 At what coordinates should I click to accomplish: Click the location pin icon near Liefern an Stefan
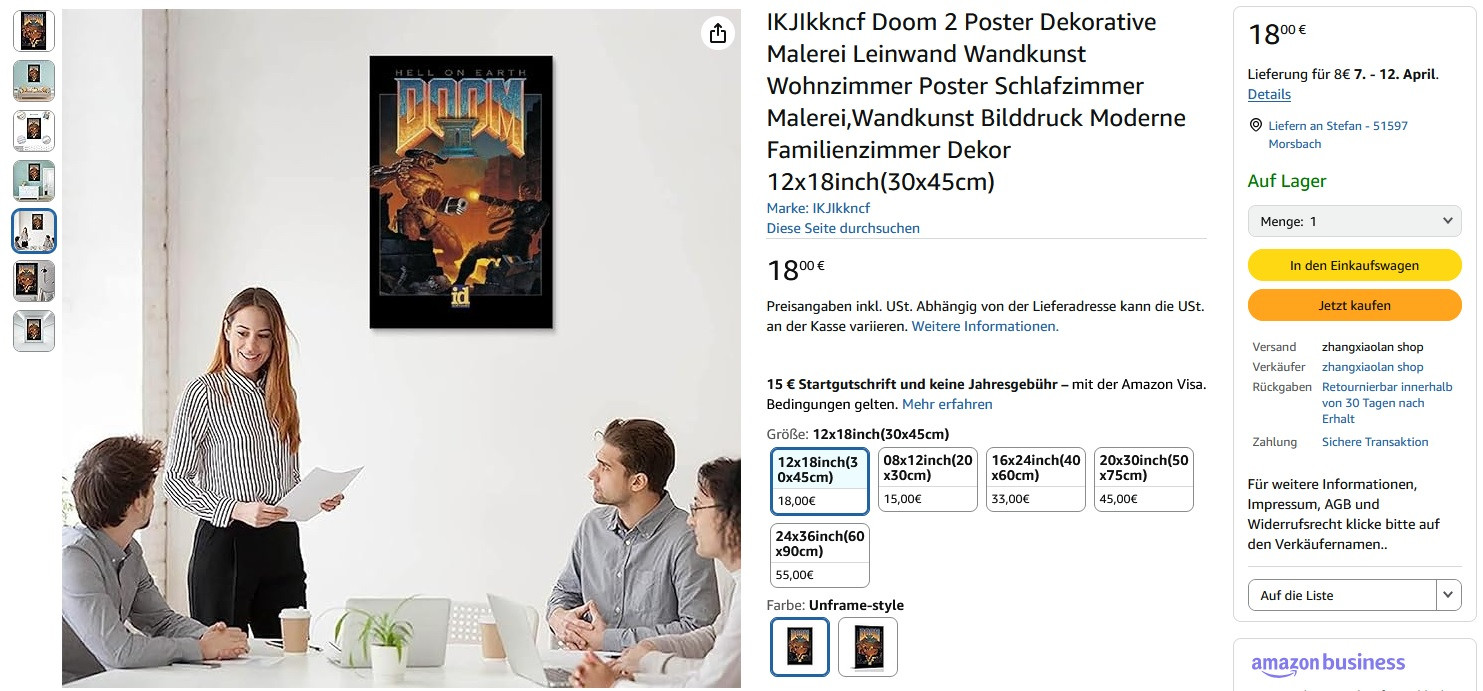click(x=1256, y=125)
